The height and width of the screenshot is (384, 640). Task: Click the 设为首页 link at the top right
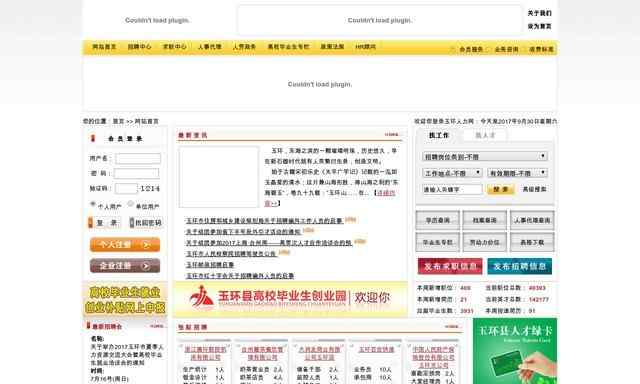pyautogui.click(x=539, y=26)
